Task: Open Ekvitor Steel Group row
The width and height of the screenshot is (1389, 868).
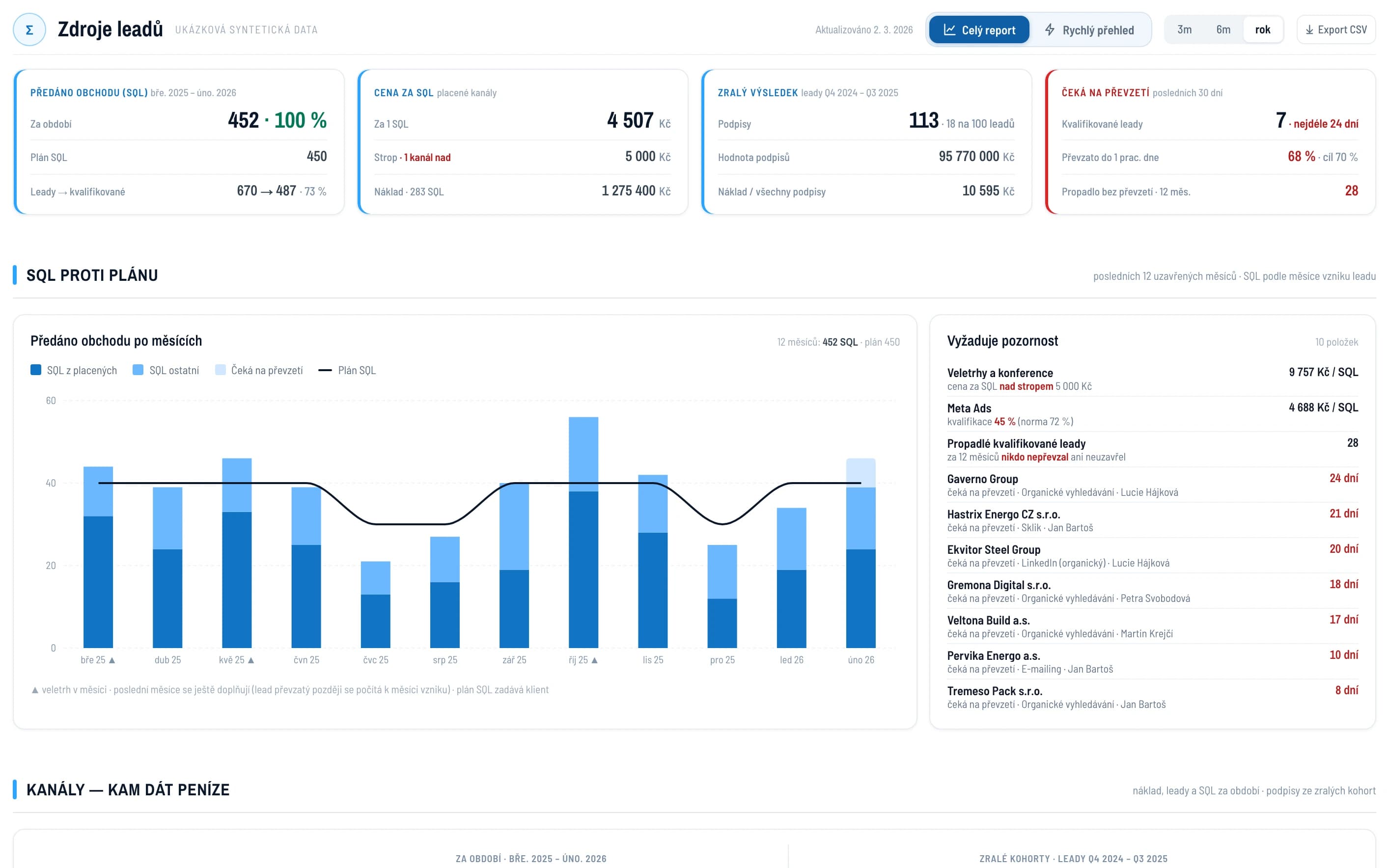Action: click(1152, 556)
